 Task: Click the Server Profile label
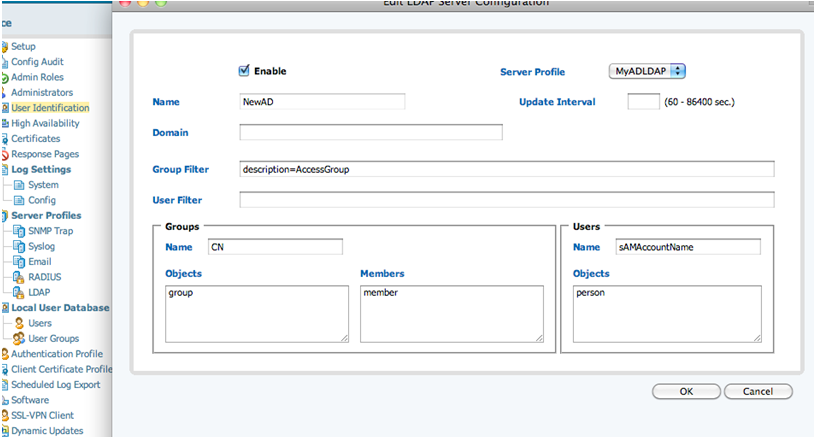point(532,72)
